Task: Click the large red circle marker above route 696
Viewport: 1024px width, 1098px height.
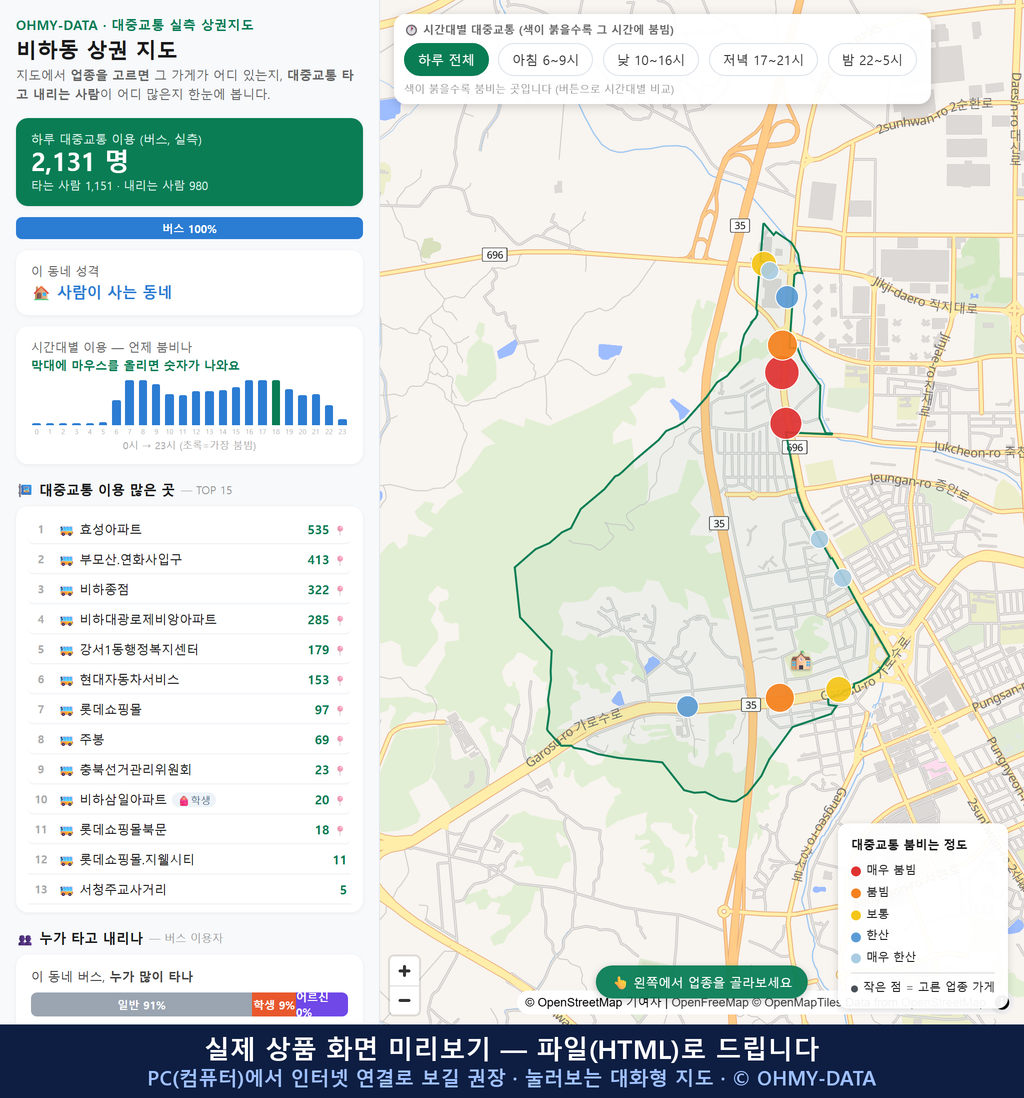Action: click(x=786, y=423)
